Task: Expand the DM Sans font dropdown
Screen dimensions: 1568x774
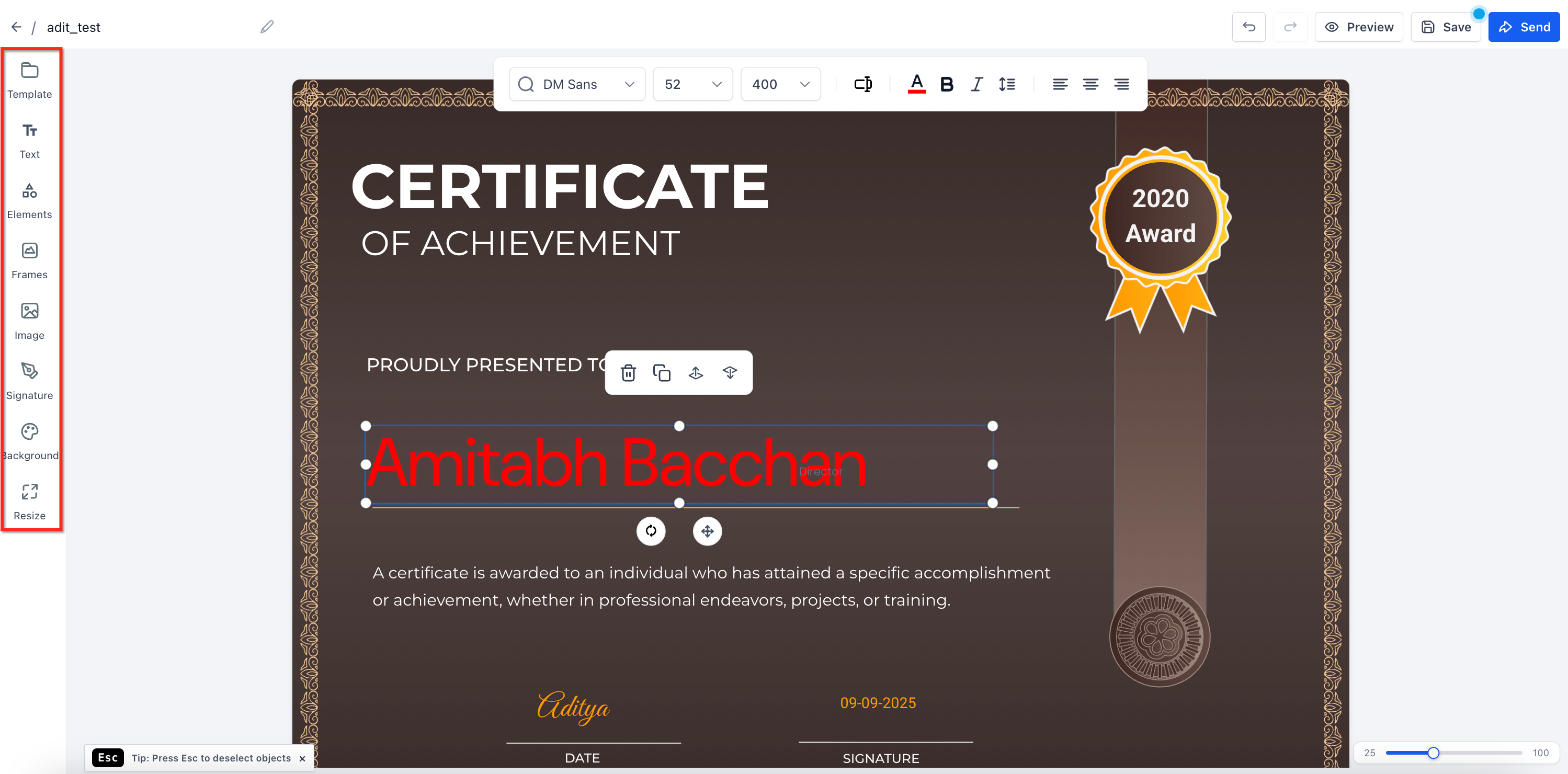Action: click(576, 84)
